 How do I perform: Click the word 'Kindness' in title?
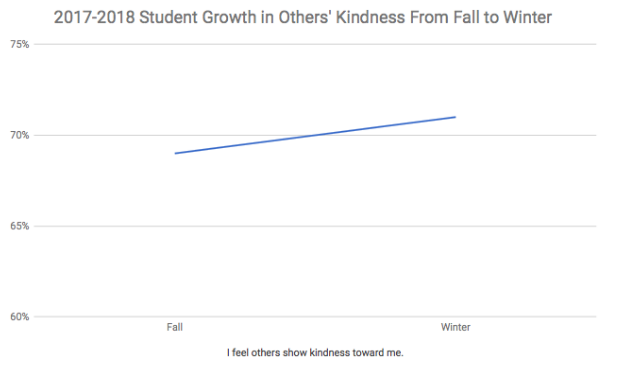pyautogui.click(x=370, y=17)
